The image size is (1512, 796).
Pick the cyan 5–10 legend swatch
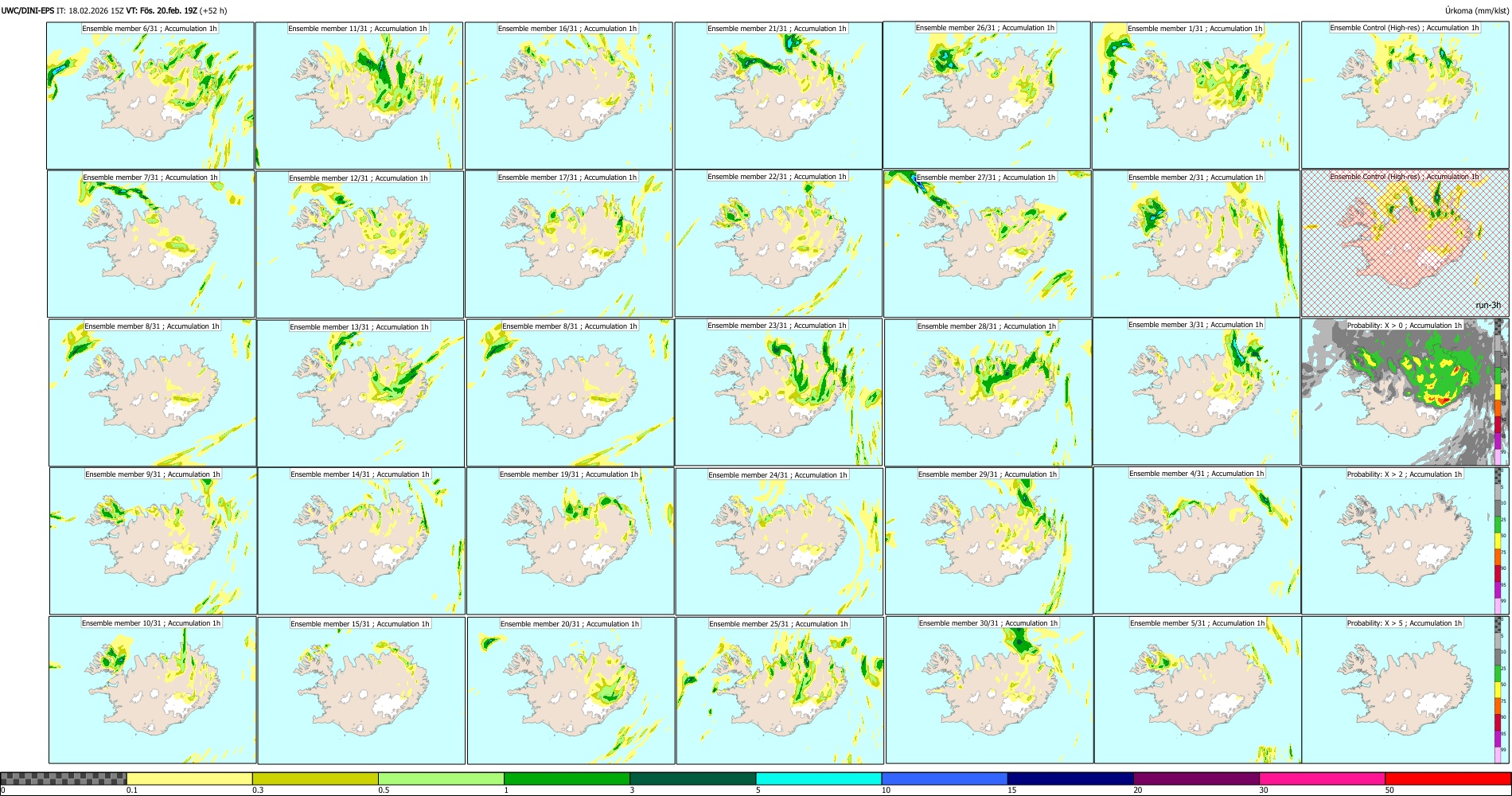pos(819,778)
